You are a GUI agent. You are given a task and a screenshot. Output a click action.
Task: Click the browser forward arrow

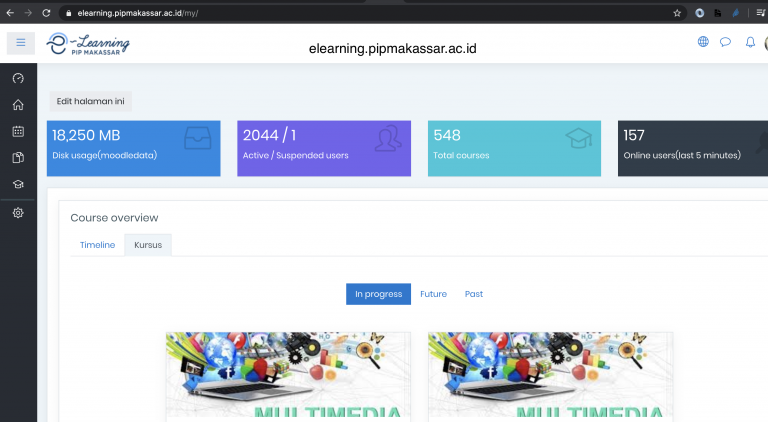[28, 13]
